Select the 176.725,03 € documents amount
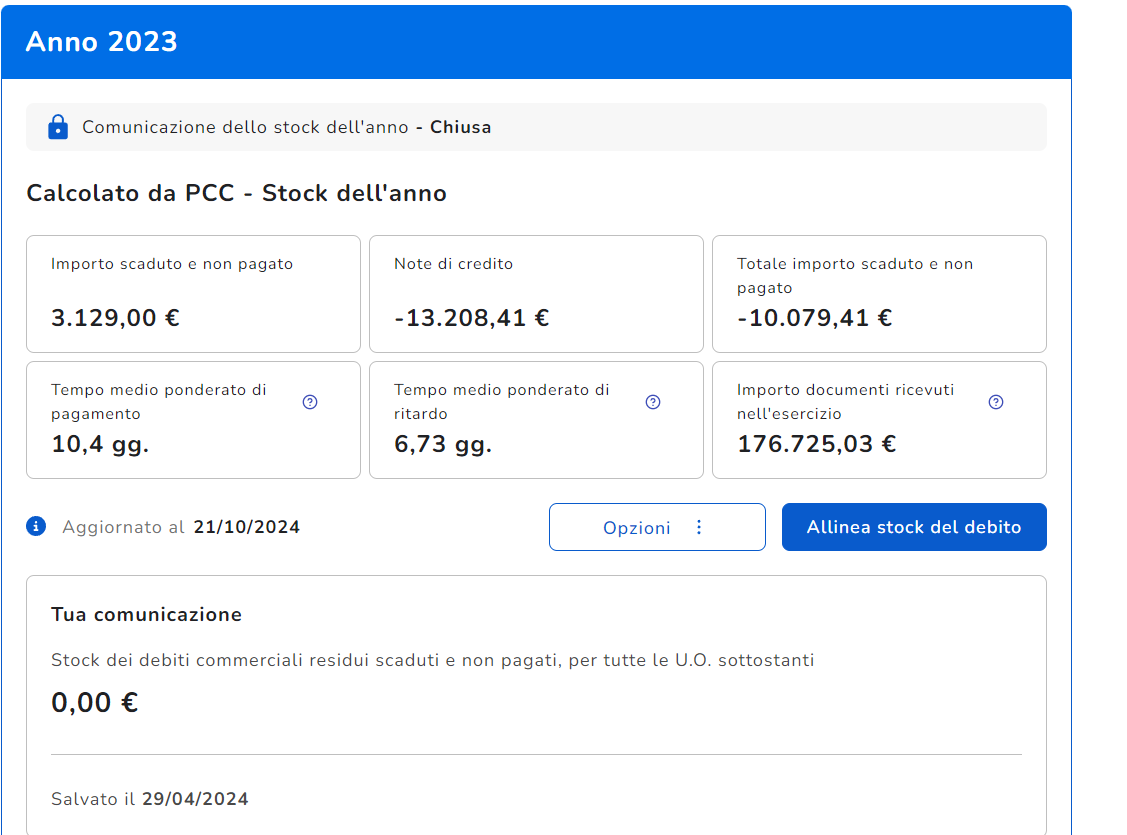The height and width of the screenshot is (835, 1127). (816, 444)
